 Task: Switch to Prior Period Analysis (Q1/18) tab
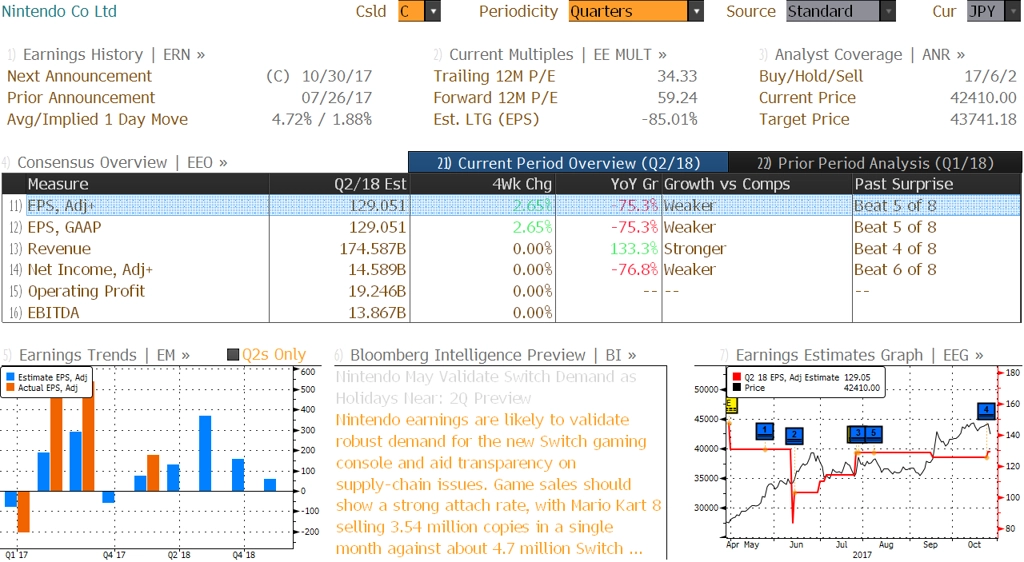click(875, 163)
